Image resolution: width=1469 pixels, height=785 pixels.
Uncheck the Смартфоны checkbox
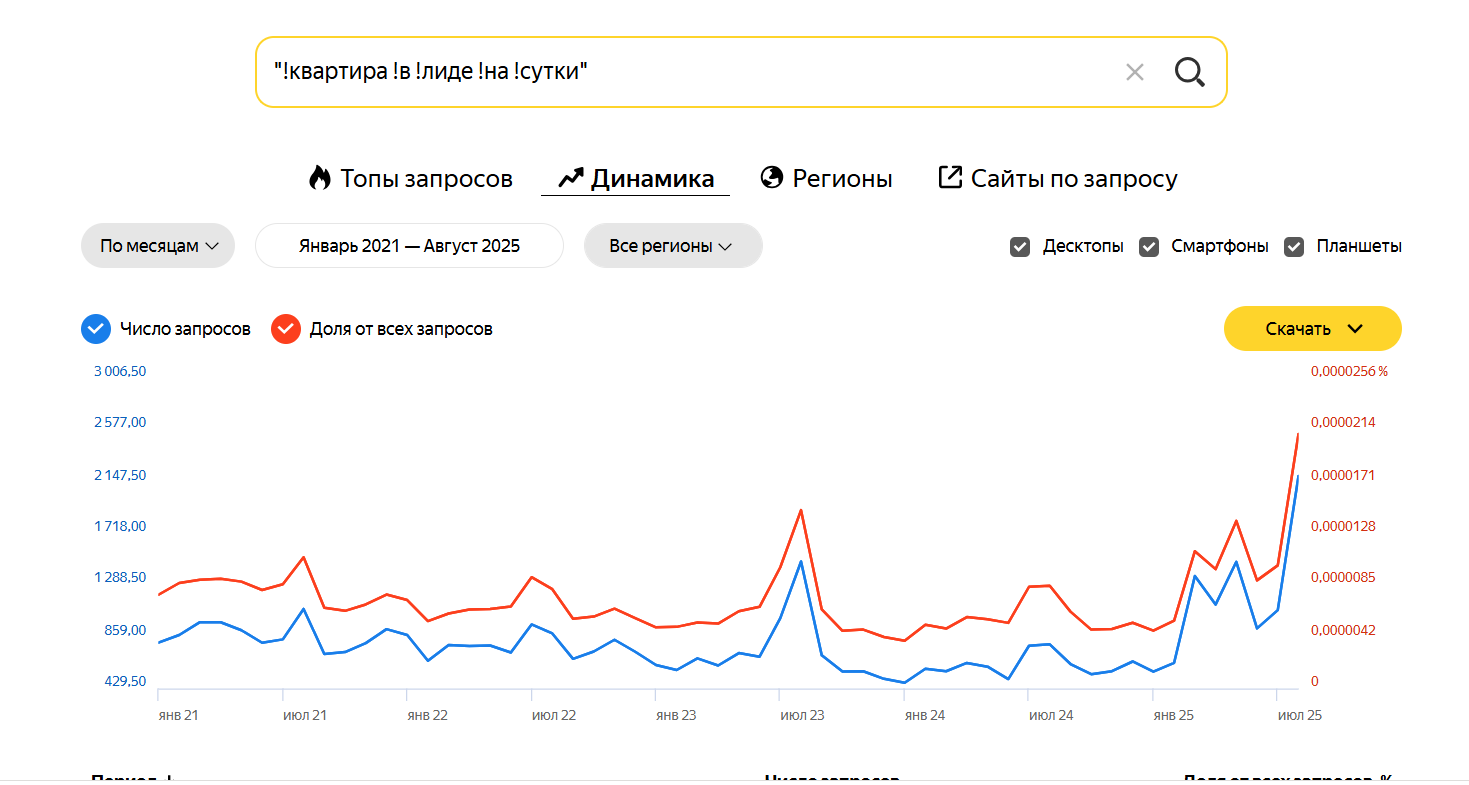[1149, 246]
